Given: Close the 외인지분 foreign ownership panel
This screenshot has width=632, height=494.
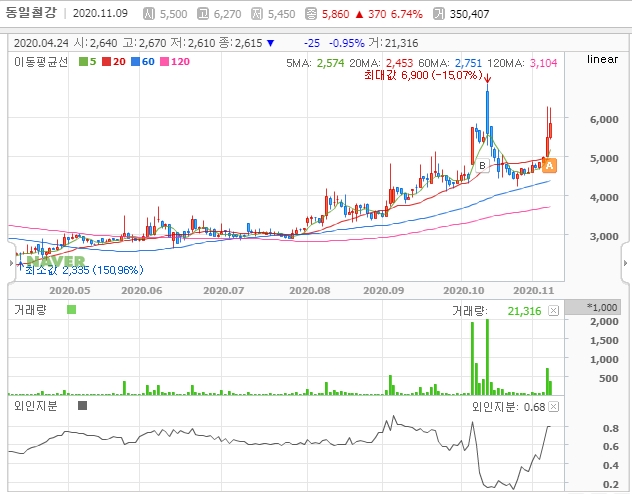Looking at the screenshot, I should (553, 407).
